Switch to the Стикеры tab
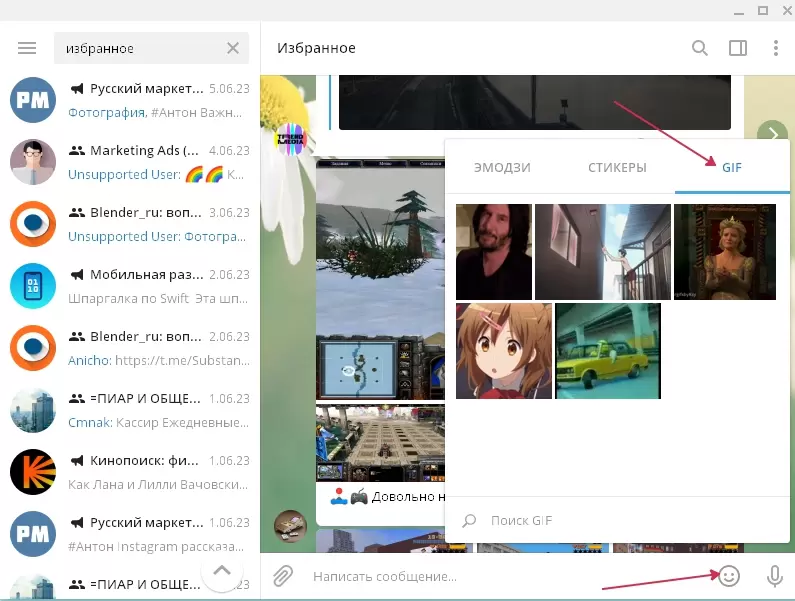This screenshot has height=601, width=795. (617, 167)
